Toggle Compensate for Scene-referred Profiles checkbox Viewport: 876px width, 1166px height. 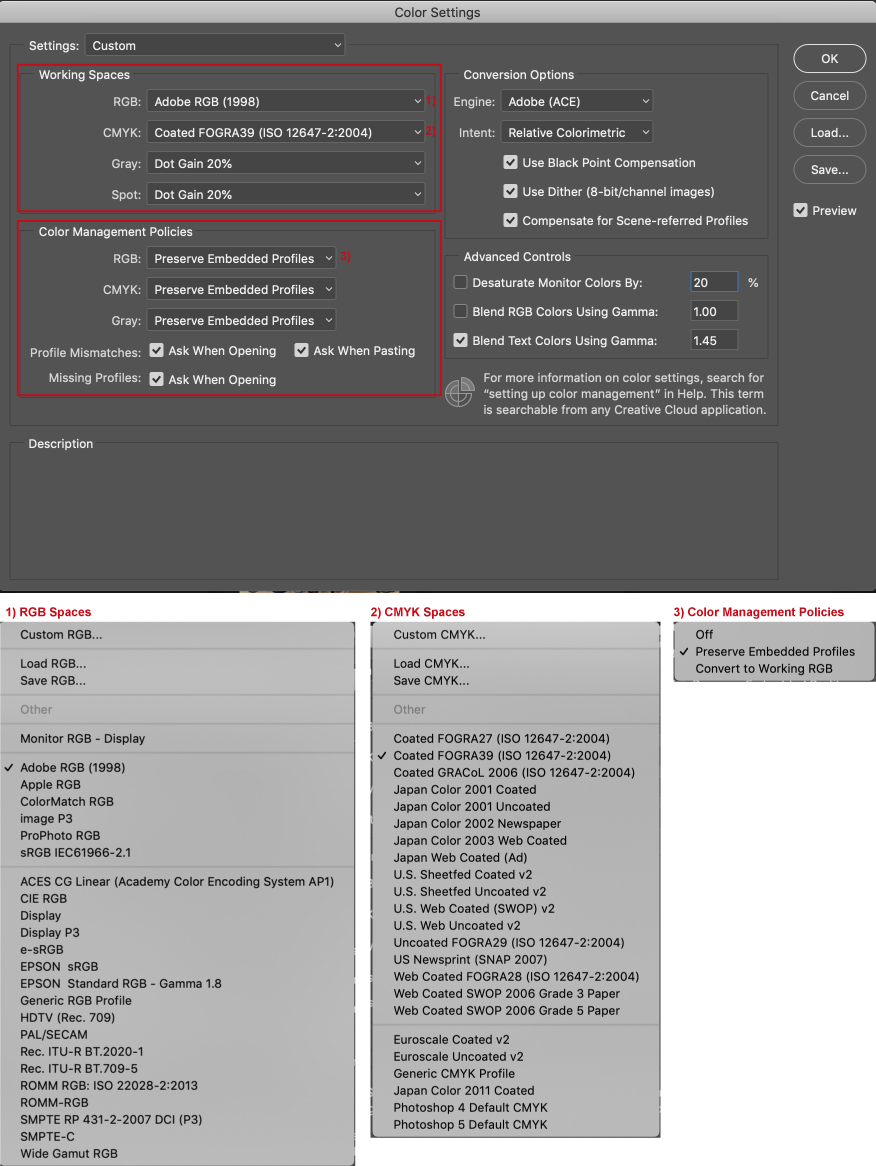pos(510,220)
